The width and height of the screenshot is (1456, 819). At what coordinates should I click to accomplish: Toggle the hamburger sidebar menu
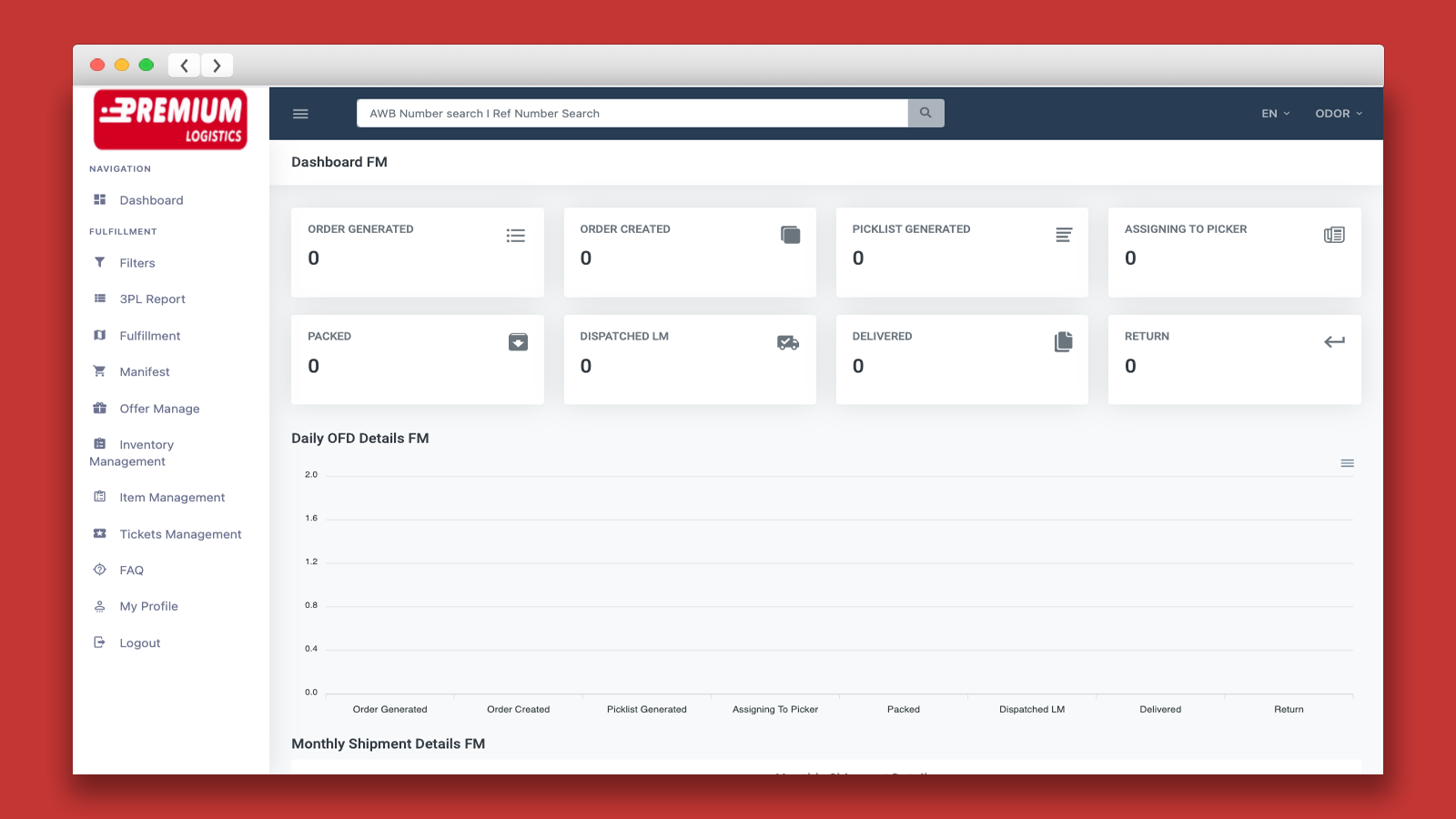300,114
